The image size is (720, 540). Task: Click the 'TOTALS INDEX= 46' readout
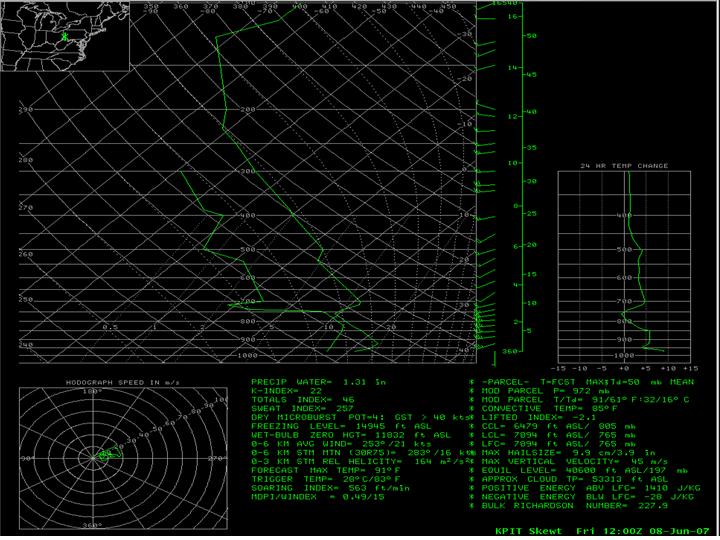point(303,399)
